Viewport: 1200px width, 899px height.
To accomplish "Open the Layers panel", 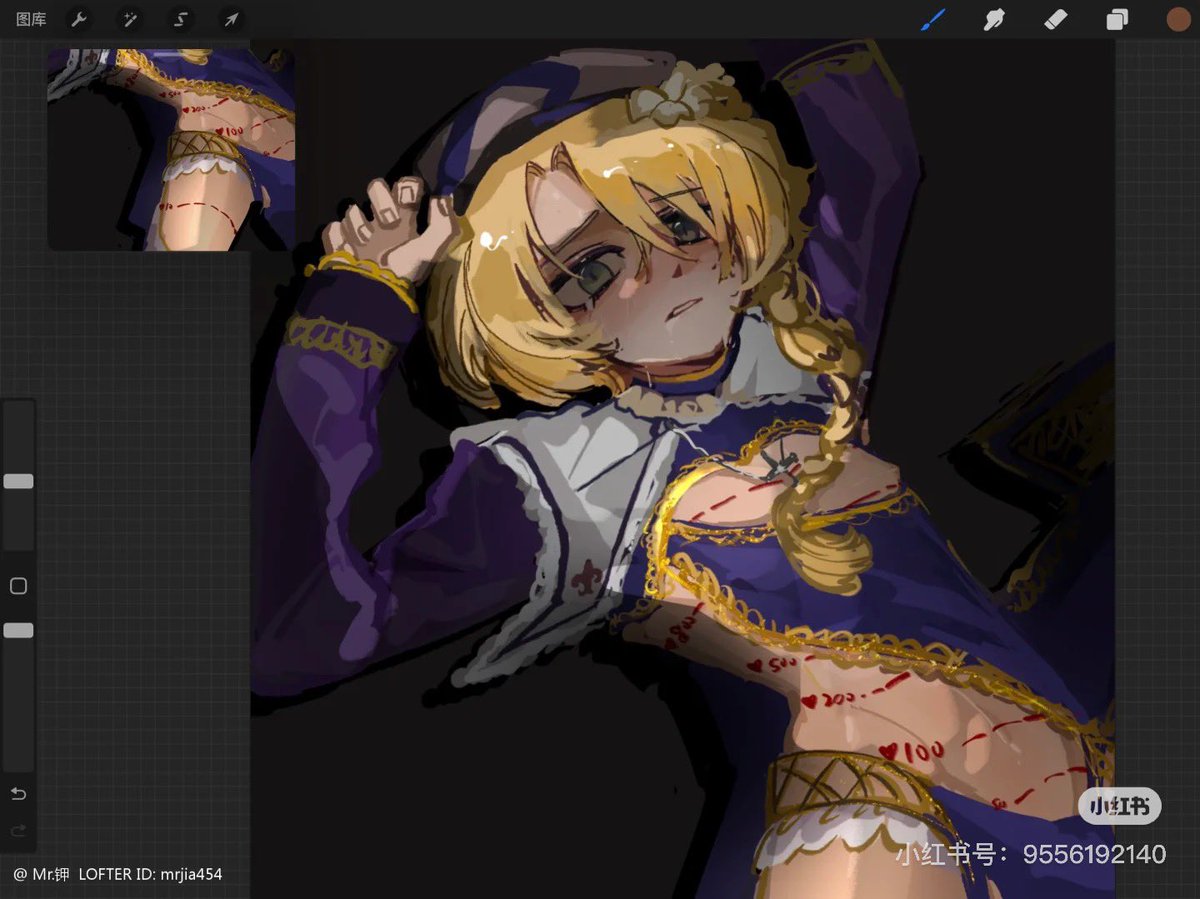I will 1117,19.
